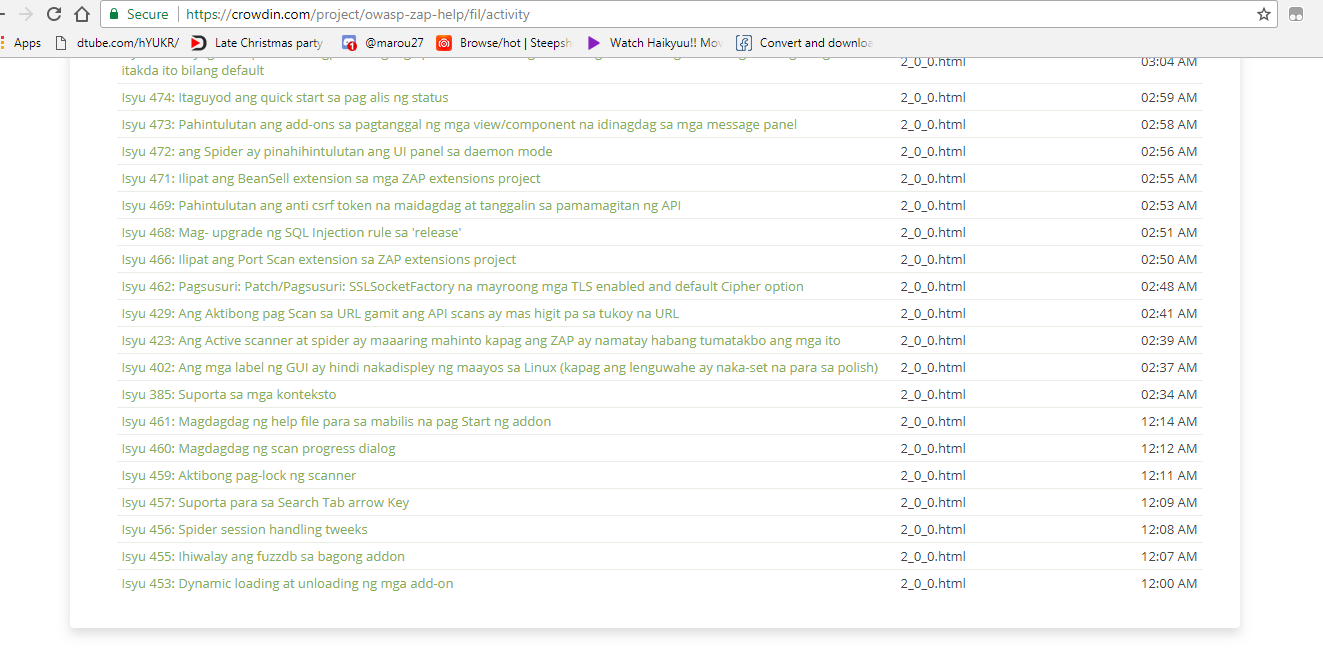Open the extension icon beside address bar
1323x666 pixels.
click(1296, 14)
